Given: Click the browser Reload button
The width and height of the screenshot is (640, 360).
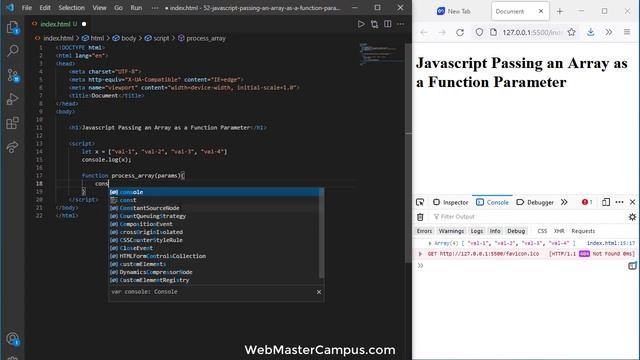Looking at the screenshot, I should pyautogui.click(x=460, y=32).
